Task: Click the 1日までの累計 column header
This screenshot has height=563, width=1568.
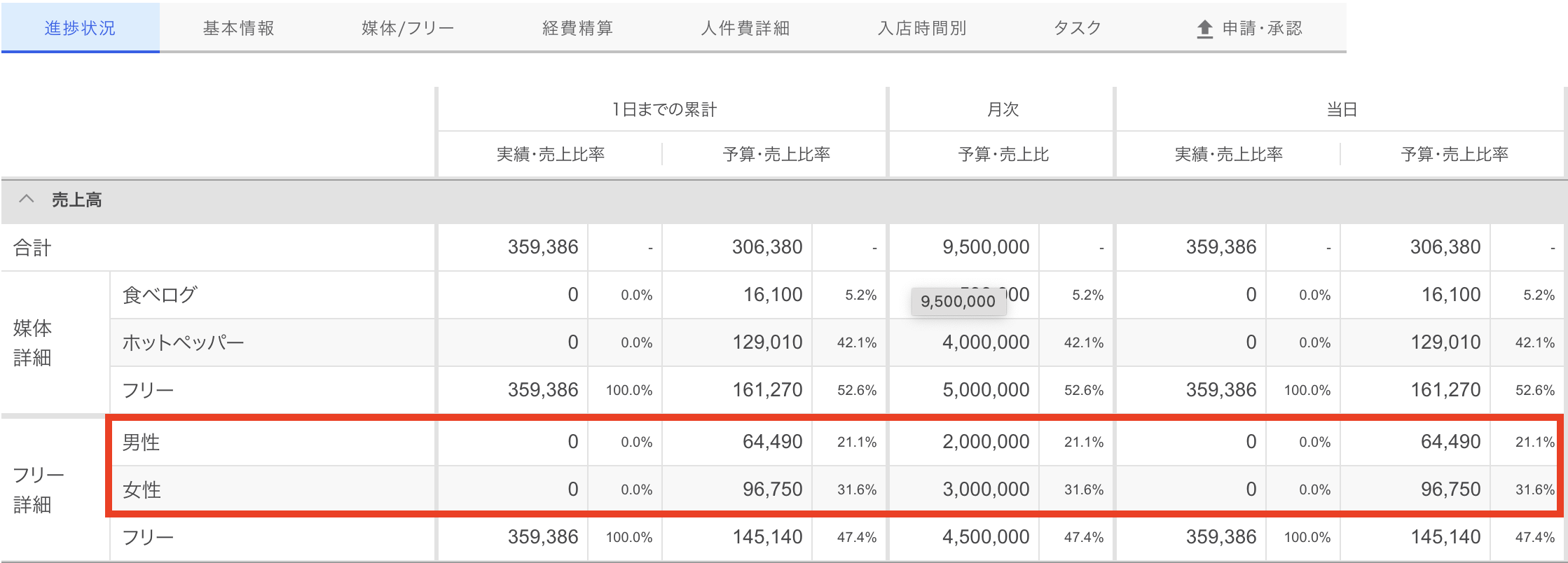Action: click(663, 109)
